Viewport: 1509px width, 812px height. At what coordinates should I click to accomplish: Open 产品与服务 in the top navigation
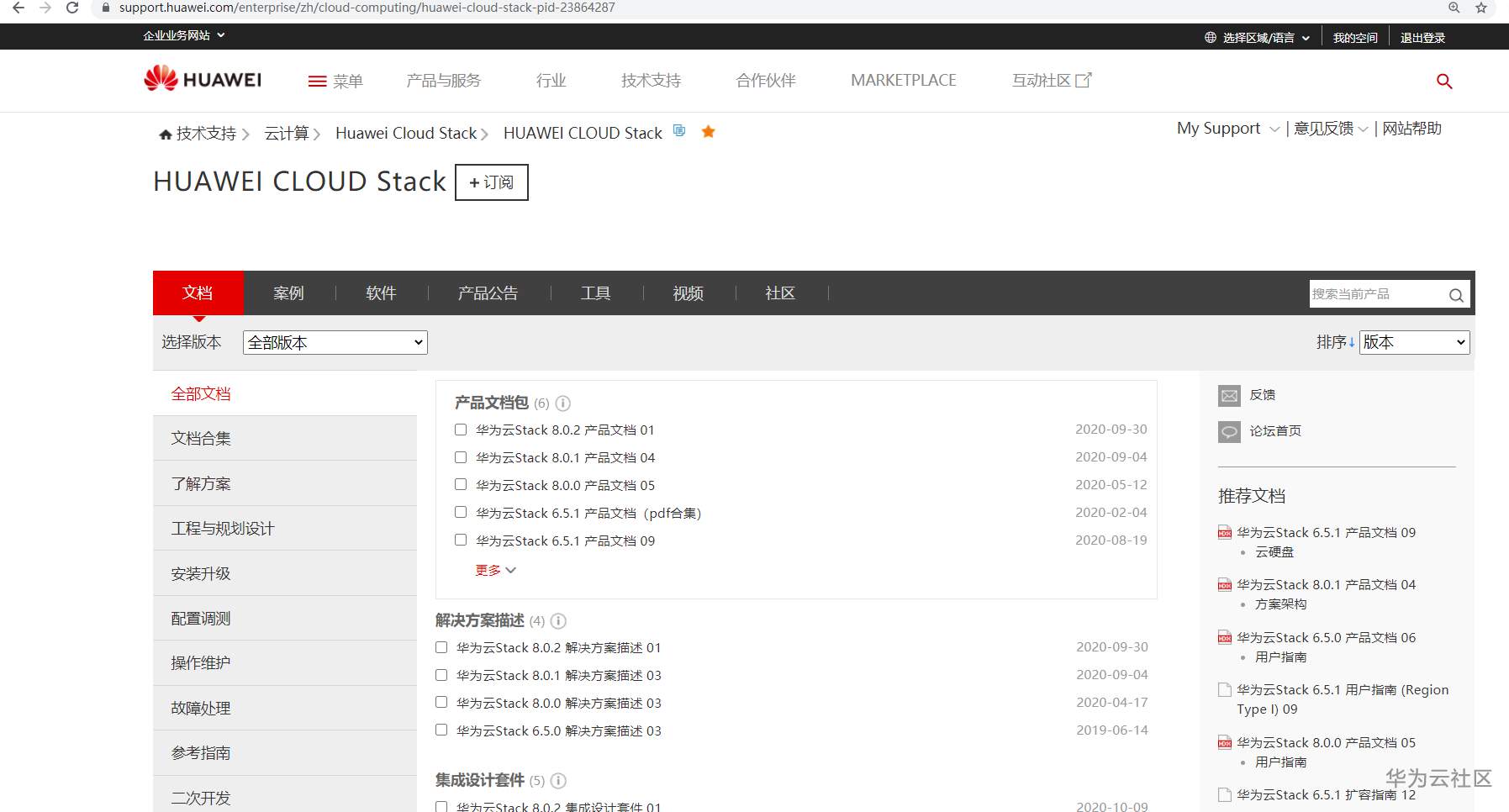pos(444,81)
